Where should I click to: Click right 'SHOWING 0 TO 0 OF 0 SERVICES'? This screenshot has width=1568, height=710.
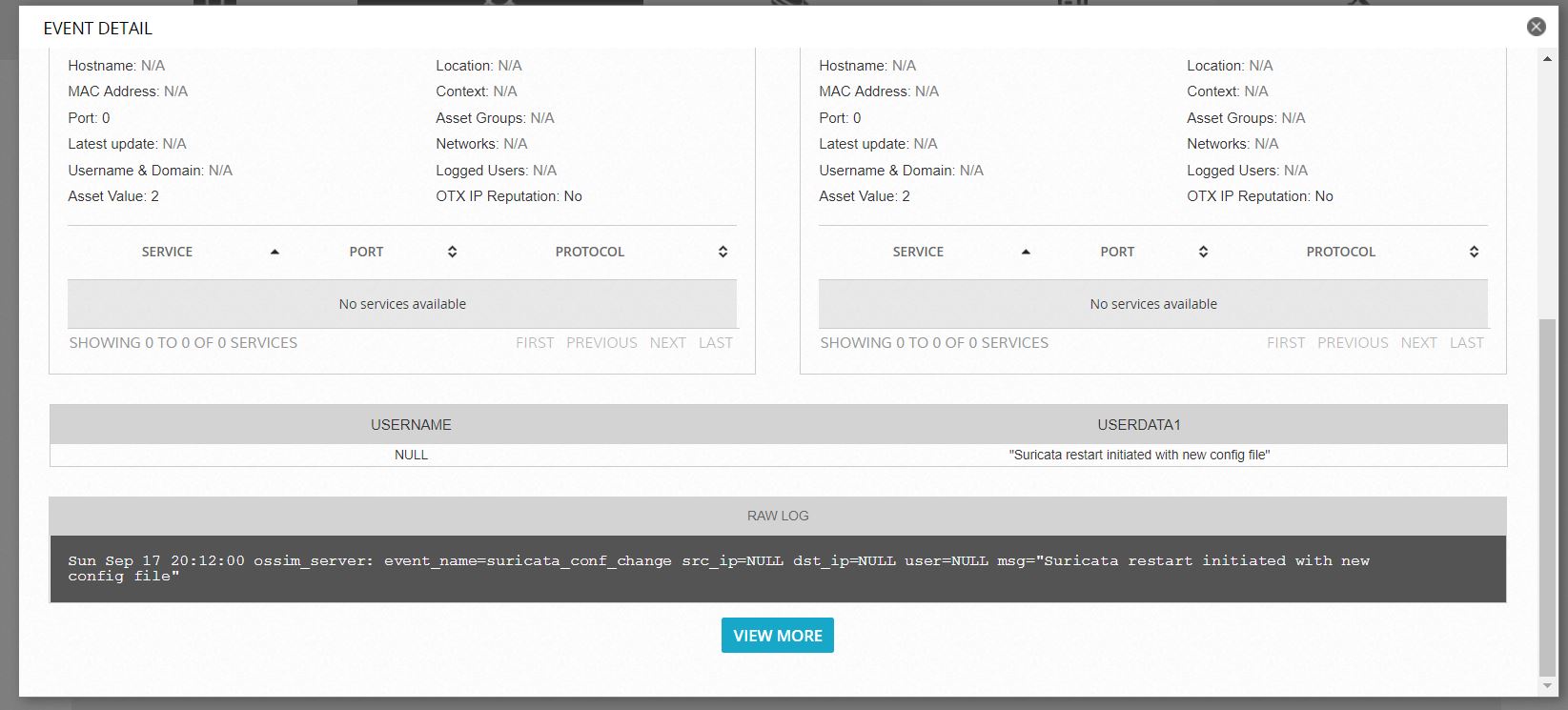(934, 343)
